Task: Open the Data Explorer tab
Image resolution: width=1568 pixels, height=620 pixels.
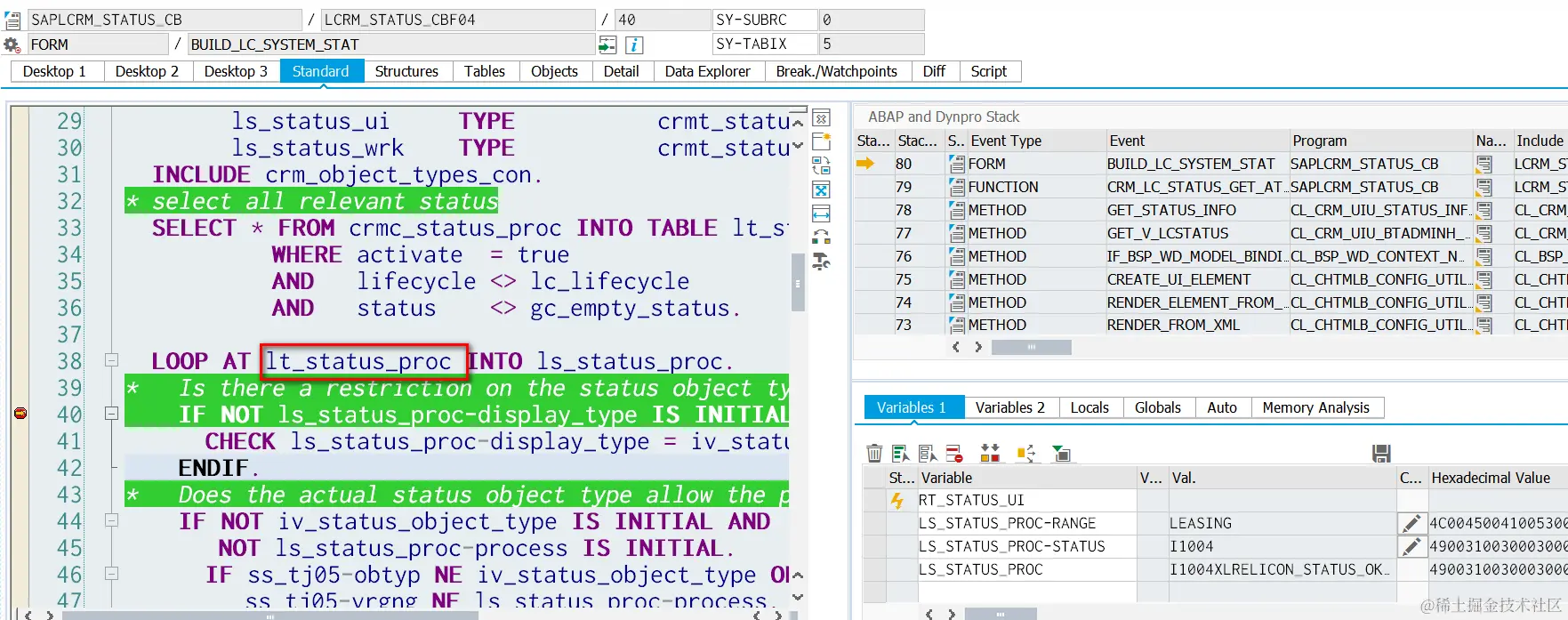Action: click(708, 71)
